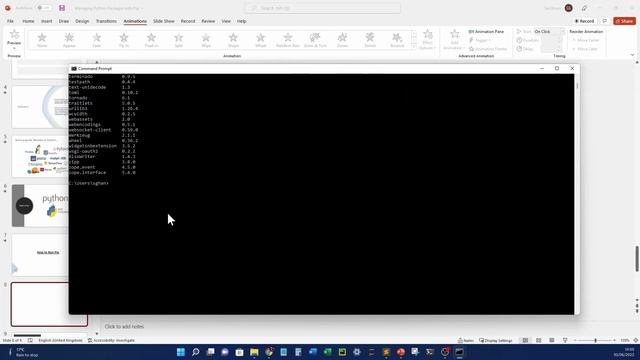This screenshot has width=640, height=360.
Task: Open the Start 'On Click' timing dropdown
Action: pos(549,31)
